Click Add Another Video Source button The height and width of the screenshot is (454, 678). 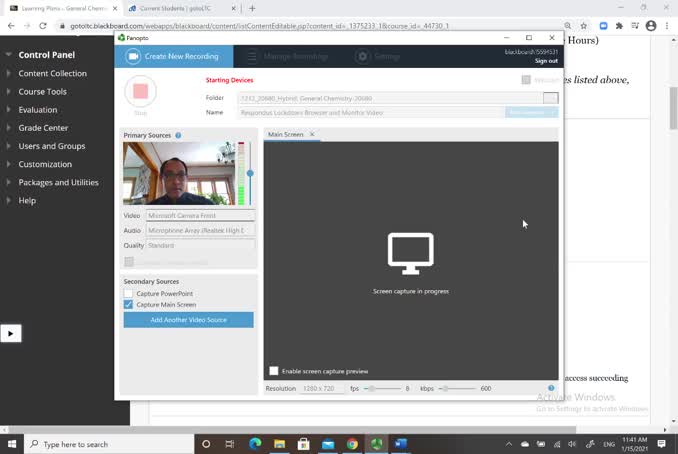tap(188, 320)
